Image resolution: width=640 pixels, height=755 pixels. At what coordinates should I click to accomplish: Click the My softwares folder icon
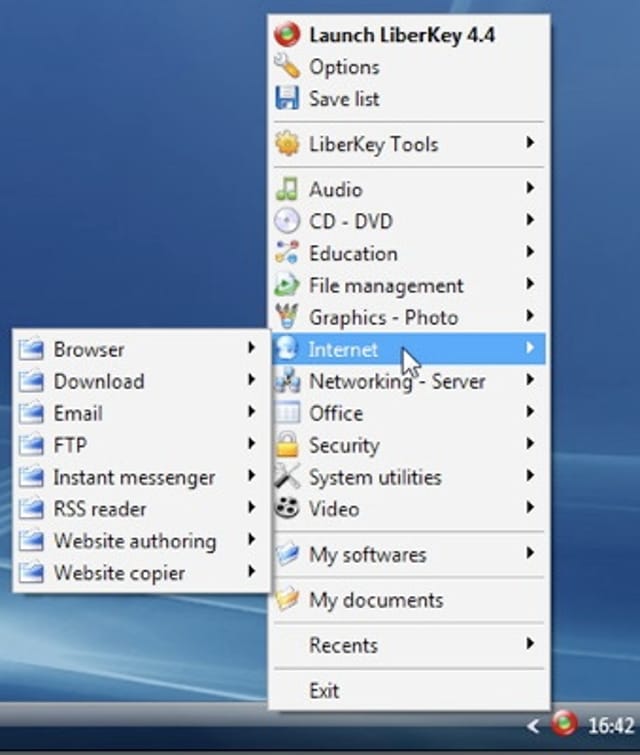[x=287, y=554]
